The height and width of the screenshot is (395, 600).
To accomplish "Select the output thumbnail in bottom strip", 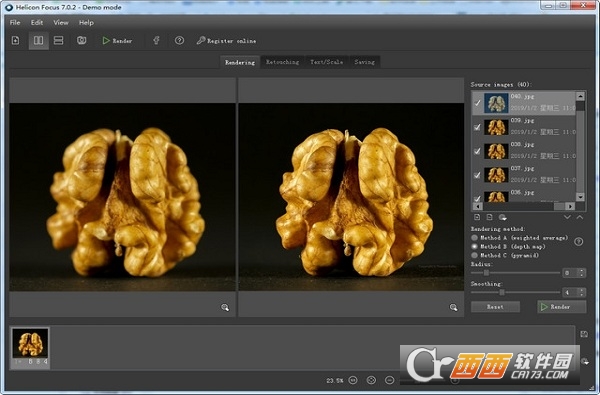I will pos(30,348).
